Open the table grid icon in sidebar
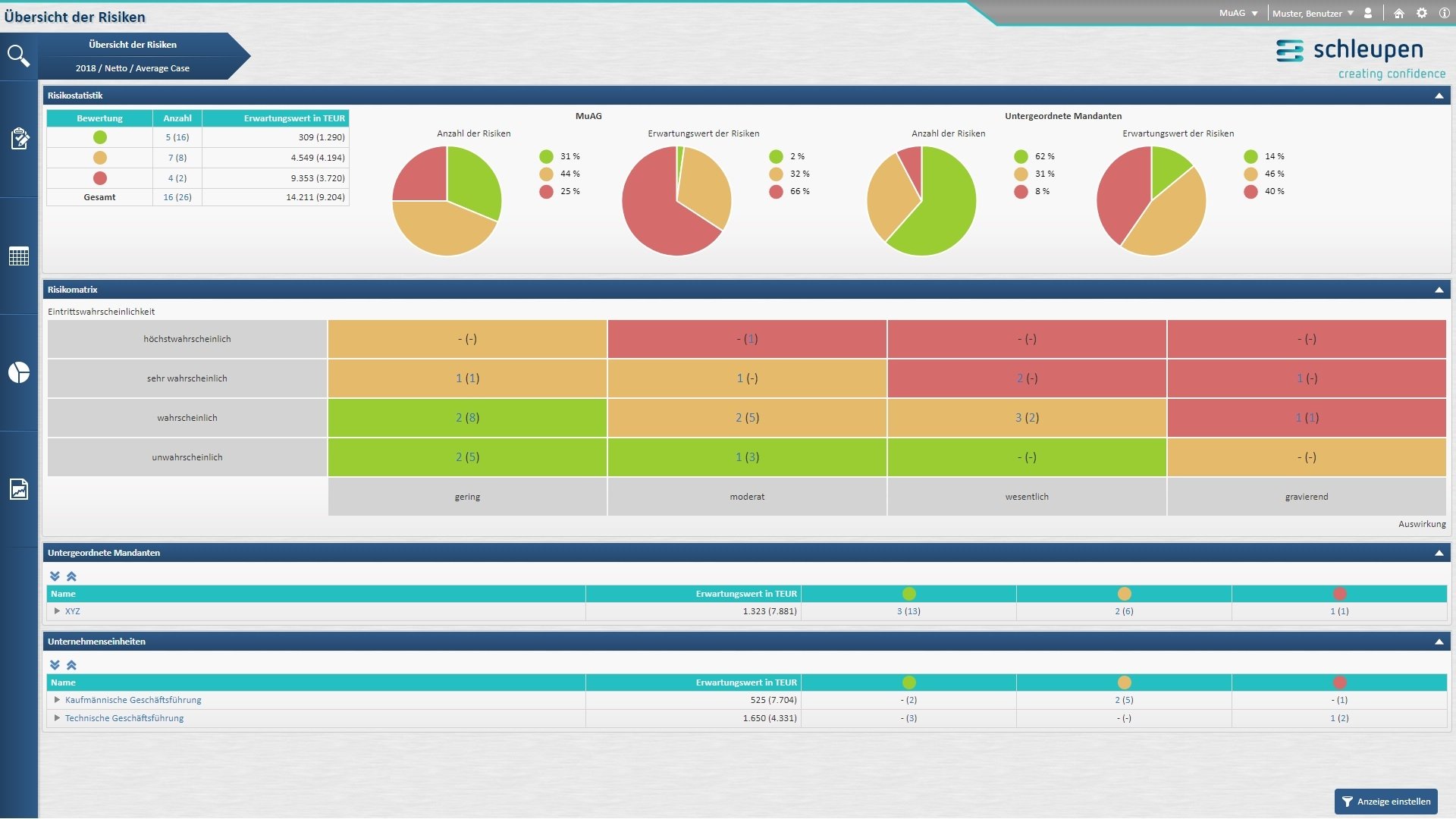The width and height of the screenshot is (1456, 819). [x=19, y=256]
